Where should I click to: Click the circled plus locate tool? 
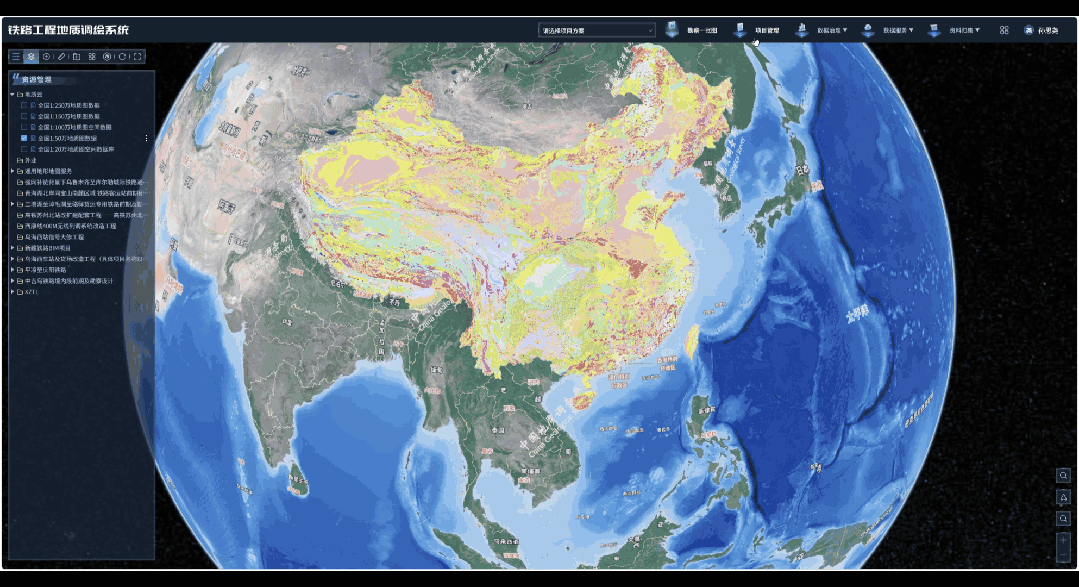click(x=46, y=56)
